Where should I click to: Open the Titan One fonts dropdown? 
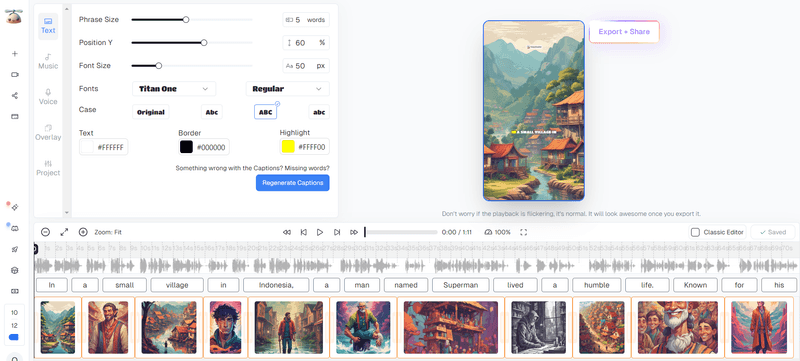pyautogui.click(x=174, y=89)
